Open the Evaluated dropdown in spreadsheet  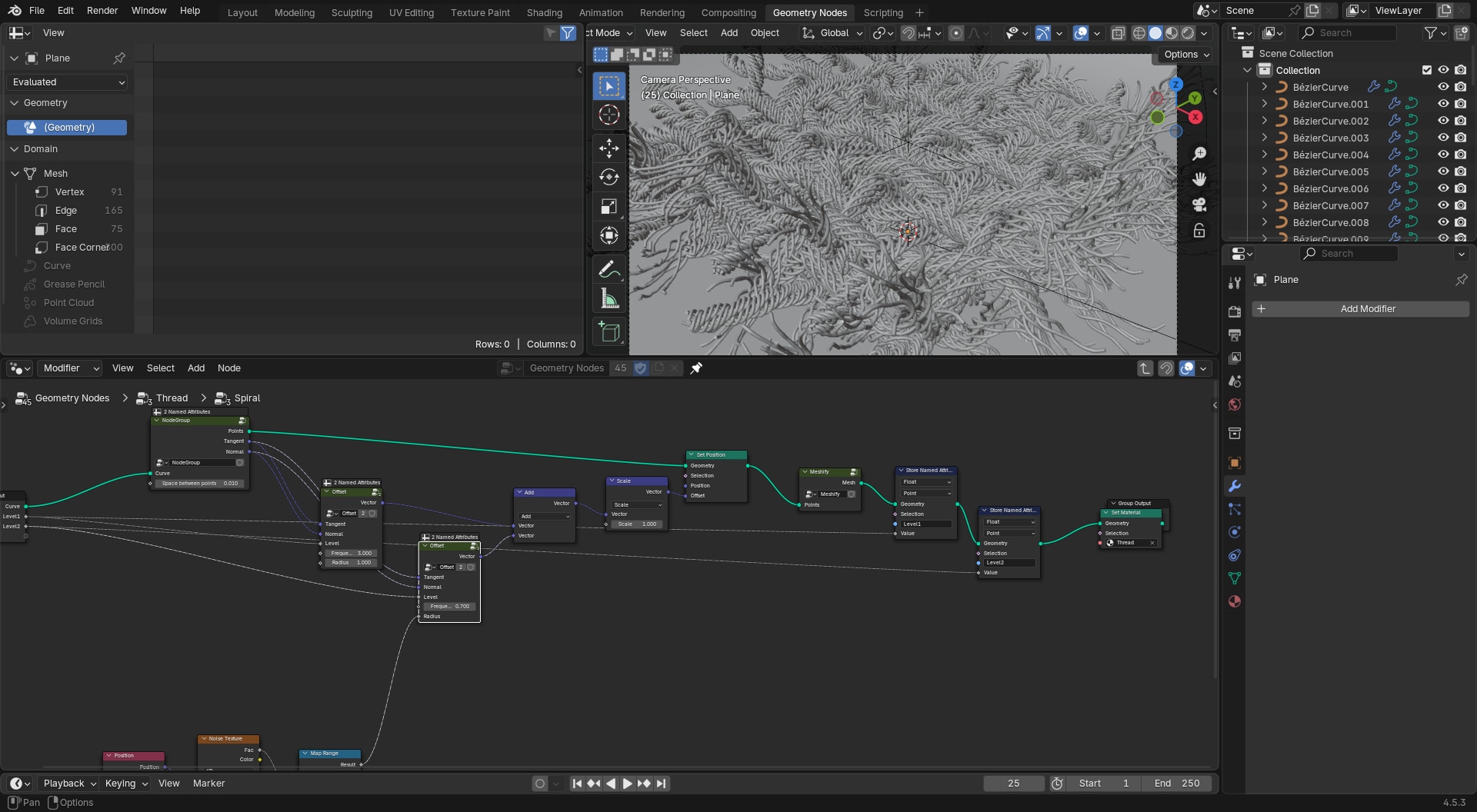tap(68, 82)
